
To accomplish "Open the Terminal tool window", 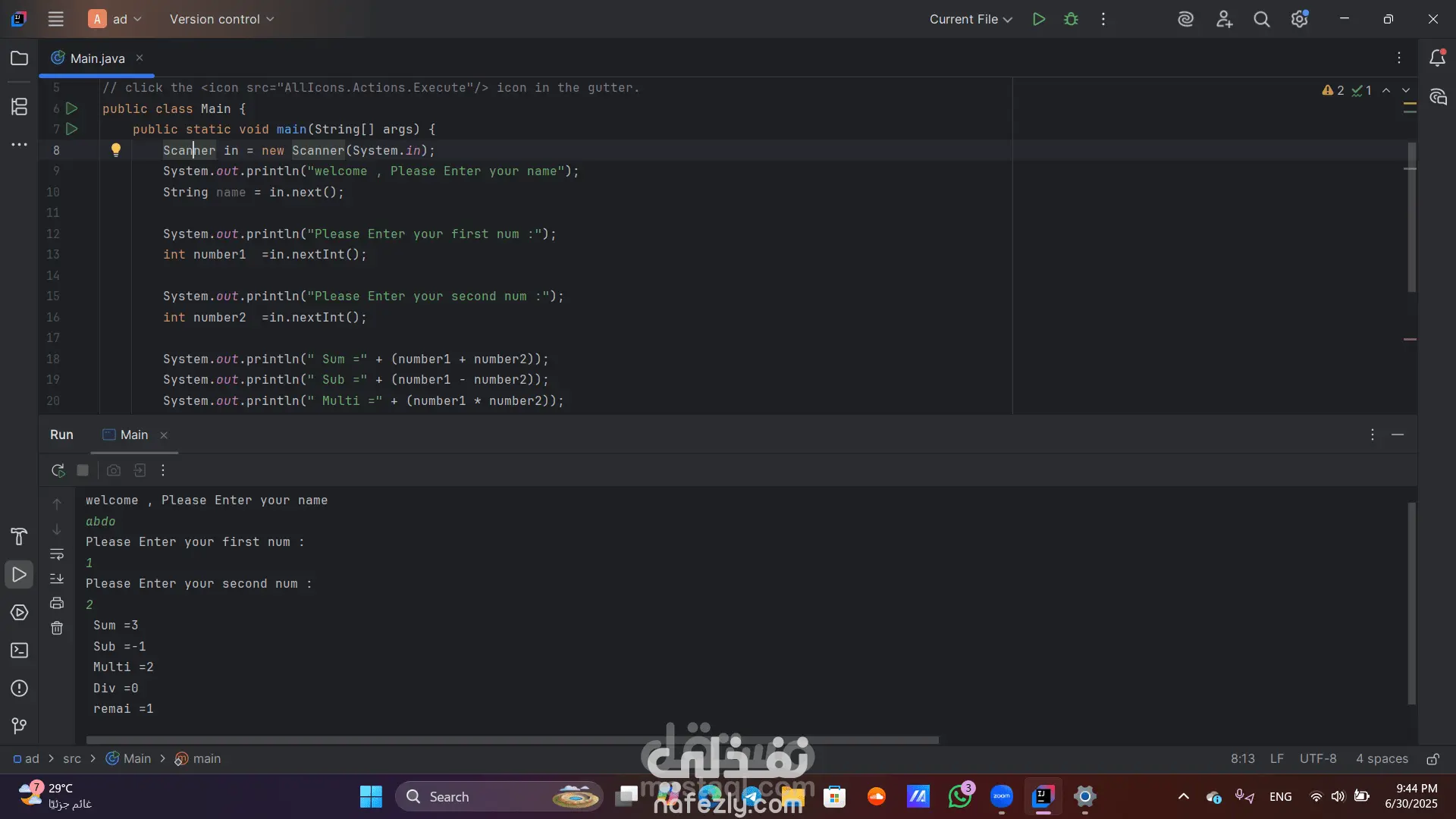I will click(x=19, y=651).
